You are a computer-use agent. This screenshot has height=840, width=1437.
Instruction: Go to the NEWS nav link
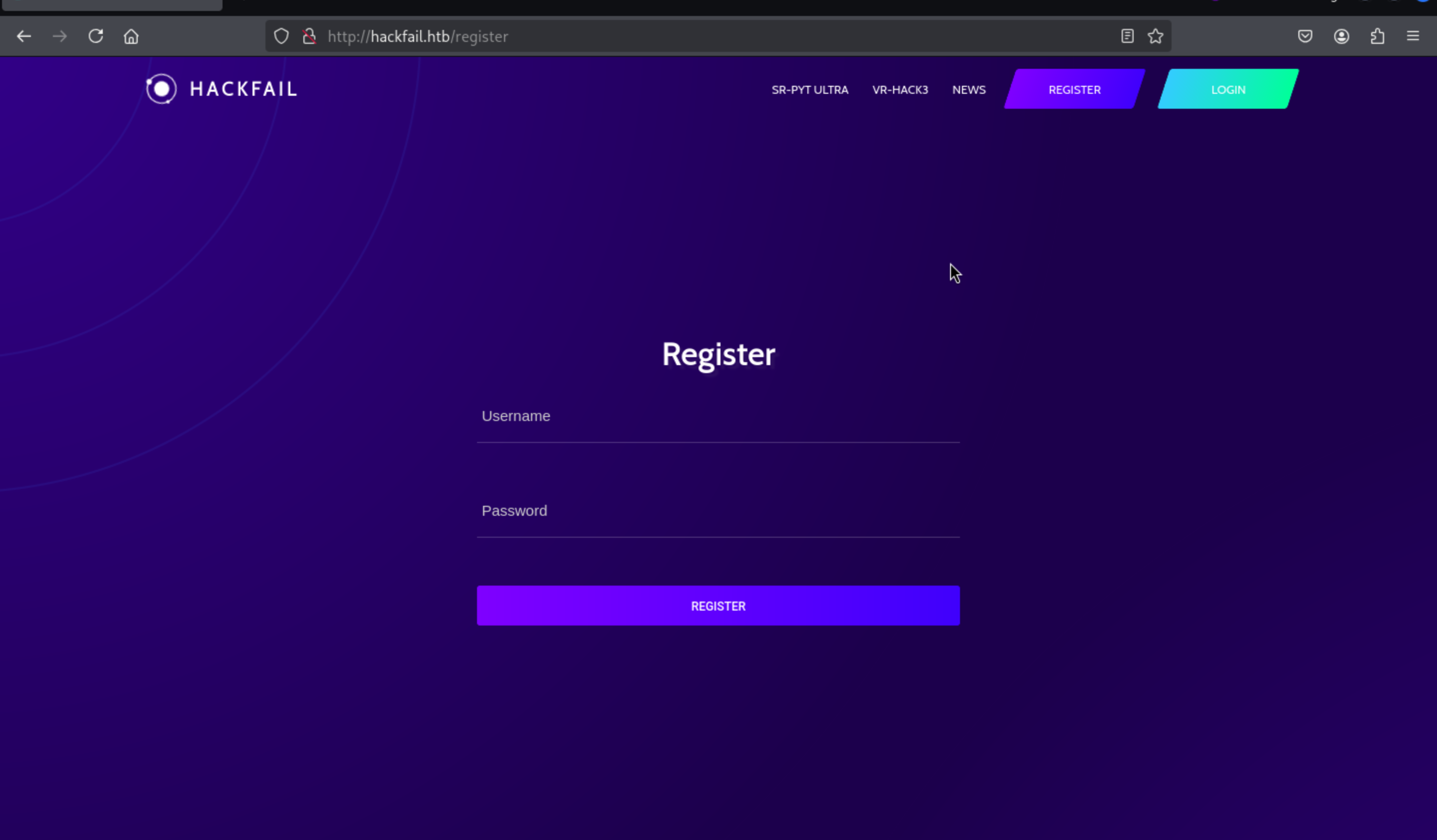(969, 89)
